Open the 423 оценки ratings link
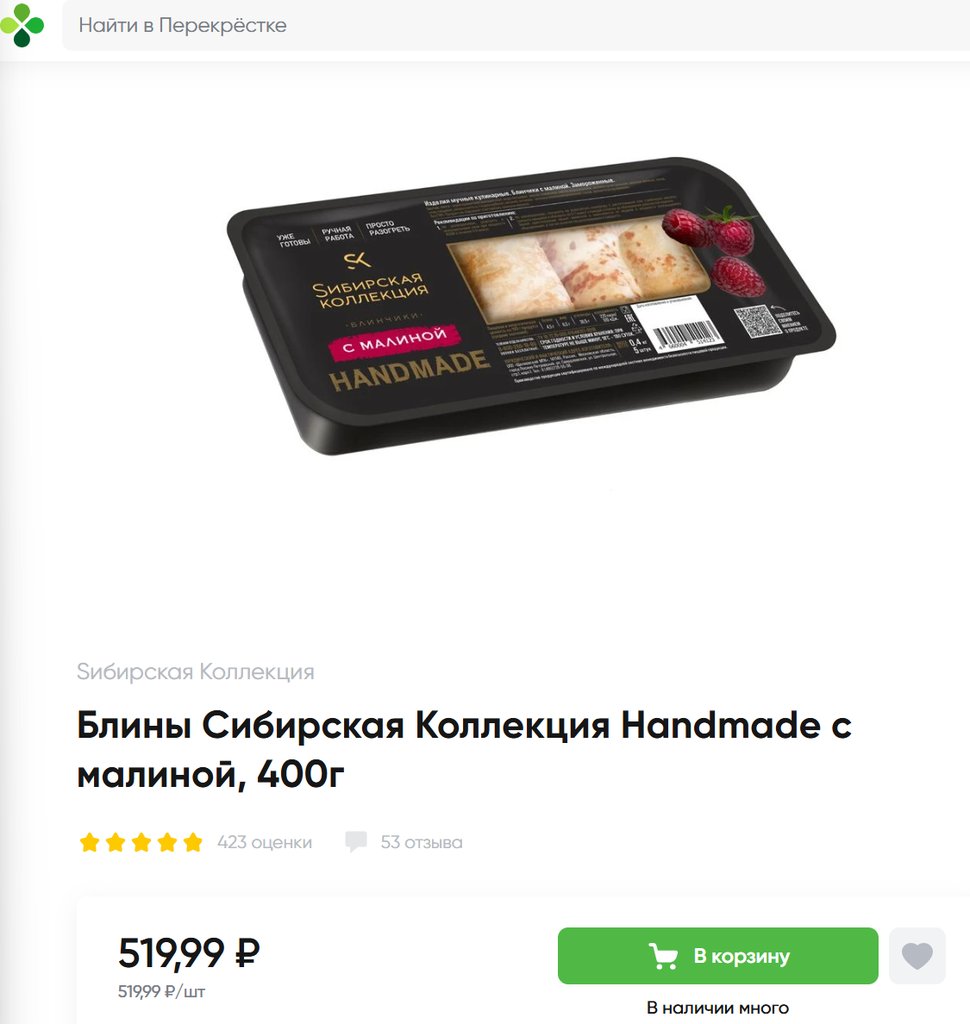Image resolution: width=970 pixels, height=1024 pixels. 265,842
